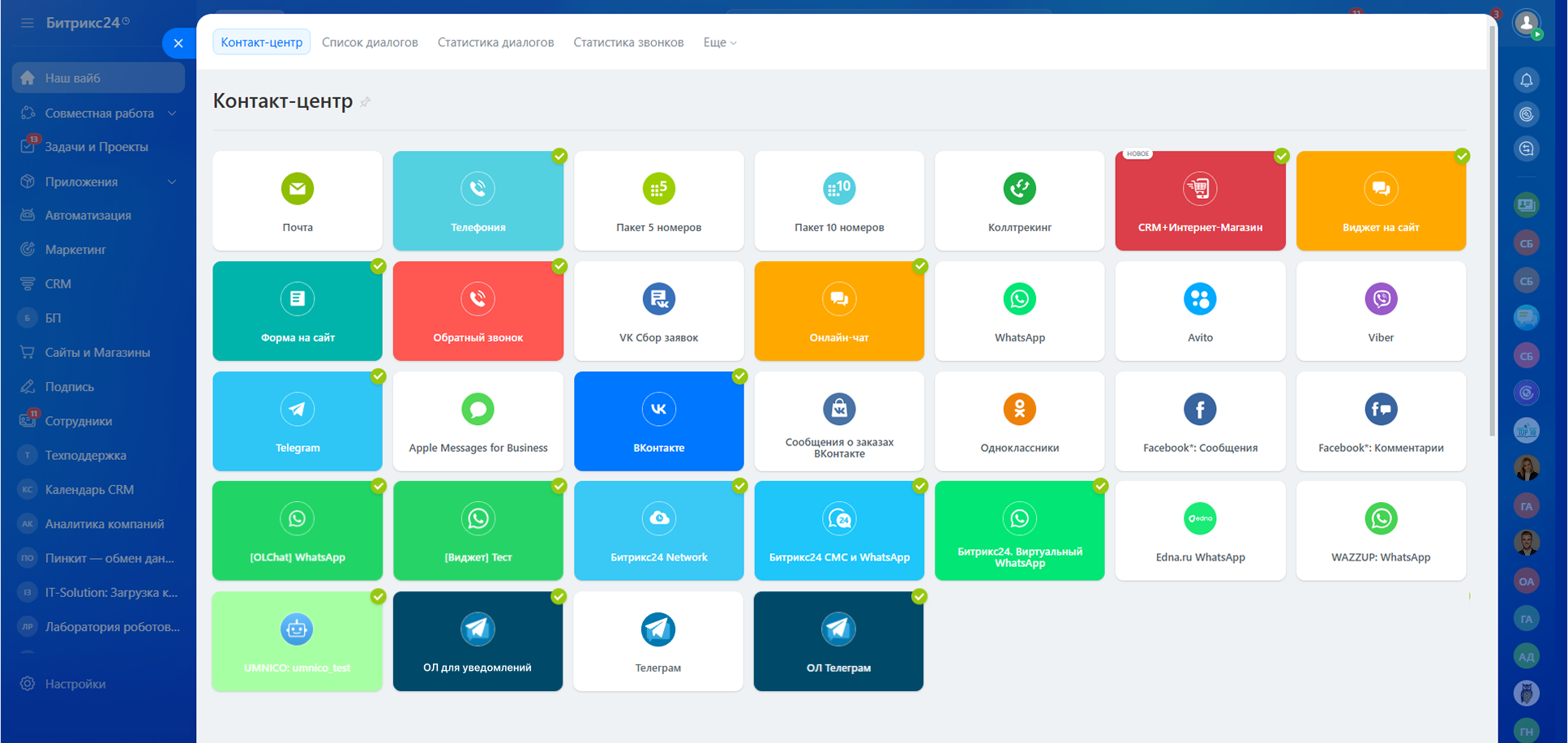The height and width of the screenshot is (743, 1568).
Task: Open the Одноклассники channel tile
Action: pyautogui.click(x=1020, y=421)
